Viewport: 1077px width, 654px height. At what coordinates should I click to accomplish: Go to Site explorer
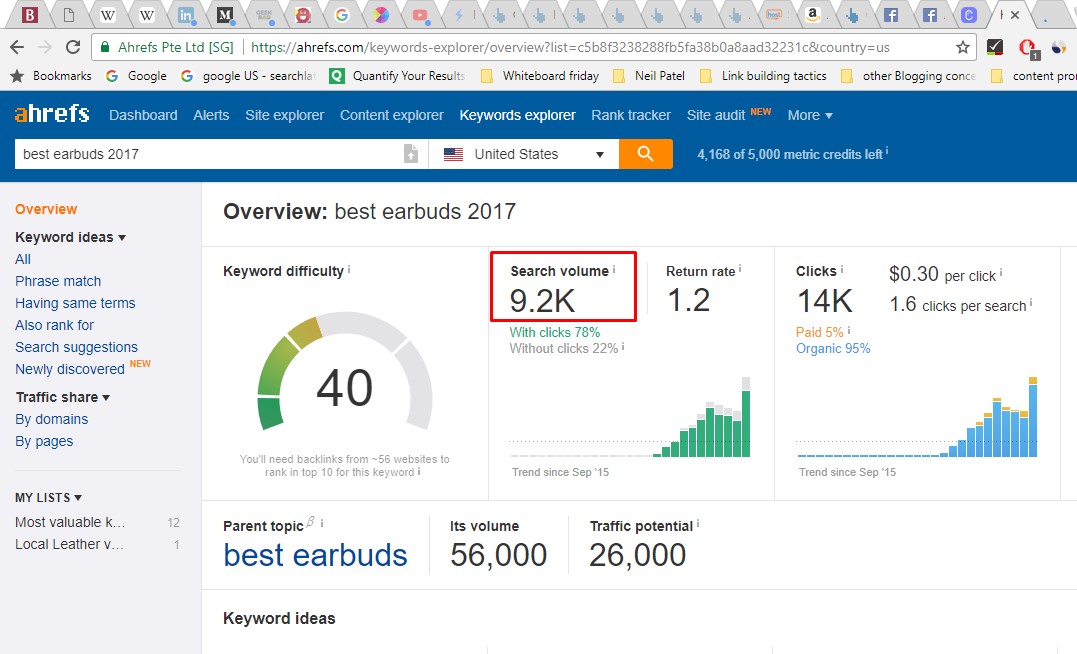284,115
